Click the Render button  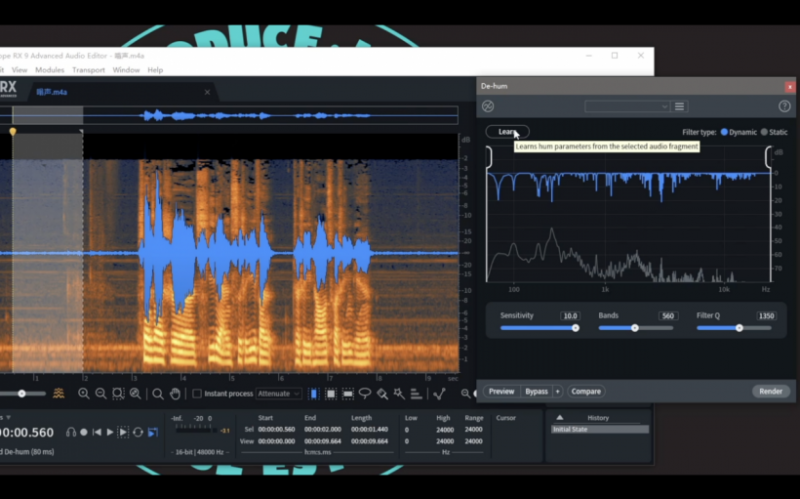pos(770,391)
